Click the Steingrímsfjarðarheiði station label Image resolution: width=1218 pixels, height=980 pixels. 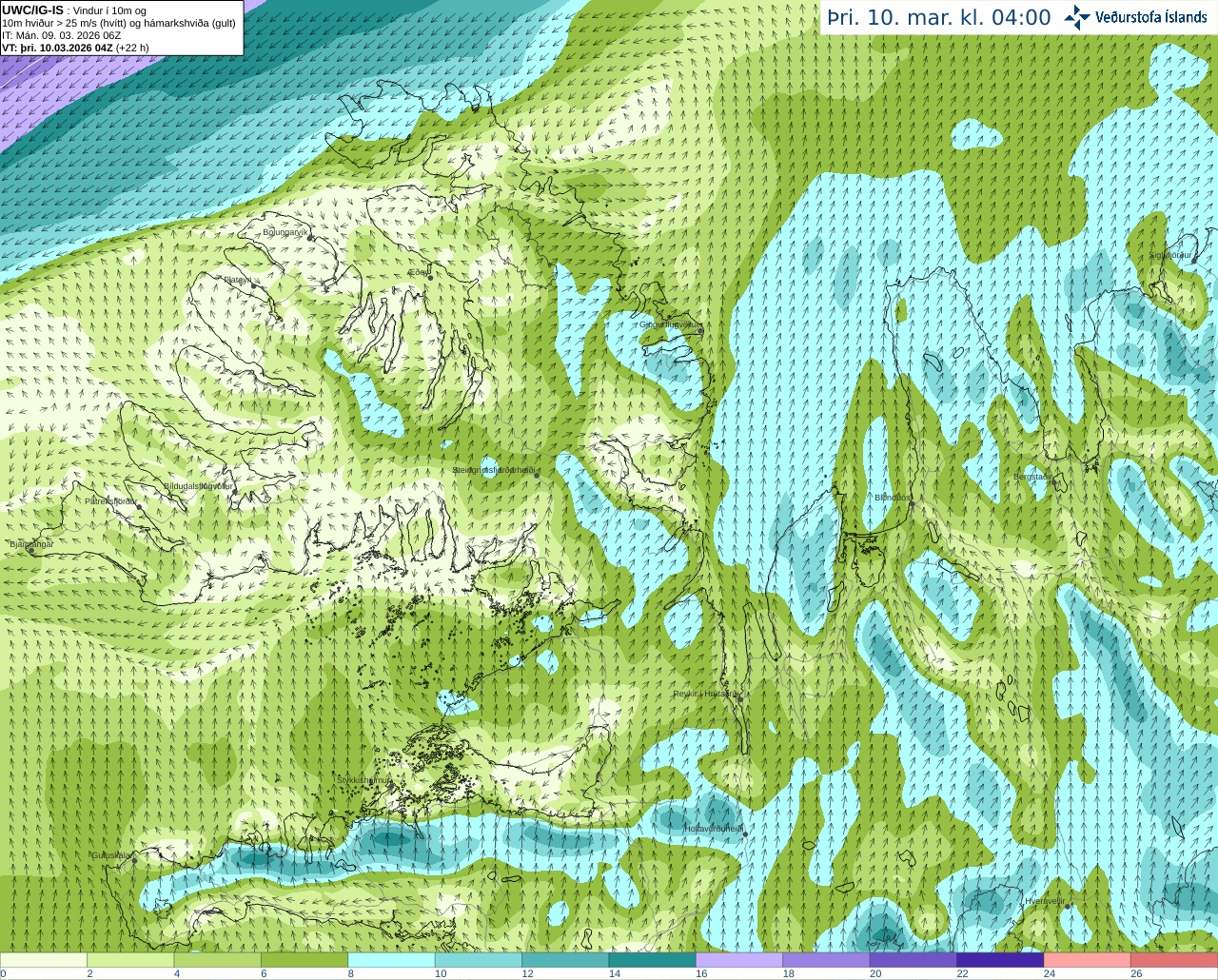pyautogui.click(x=495, y=470)
